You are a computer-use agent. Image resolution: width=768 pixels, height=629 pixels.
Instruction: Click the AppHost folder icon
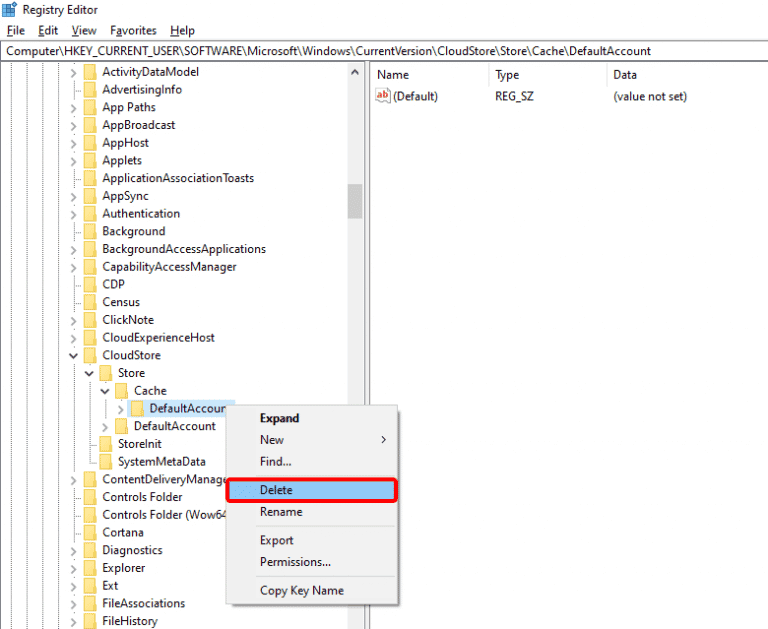click(x=90, y=143)
